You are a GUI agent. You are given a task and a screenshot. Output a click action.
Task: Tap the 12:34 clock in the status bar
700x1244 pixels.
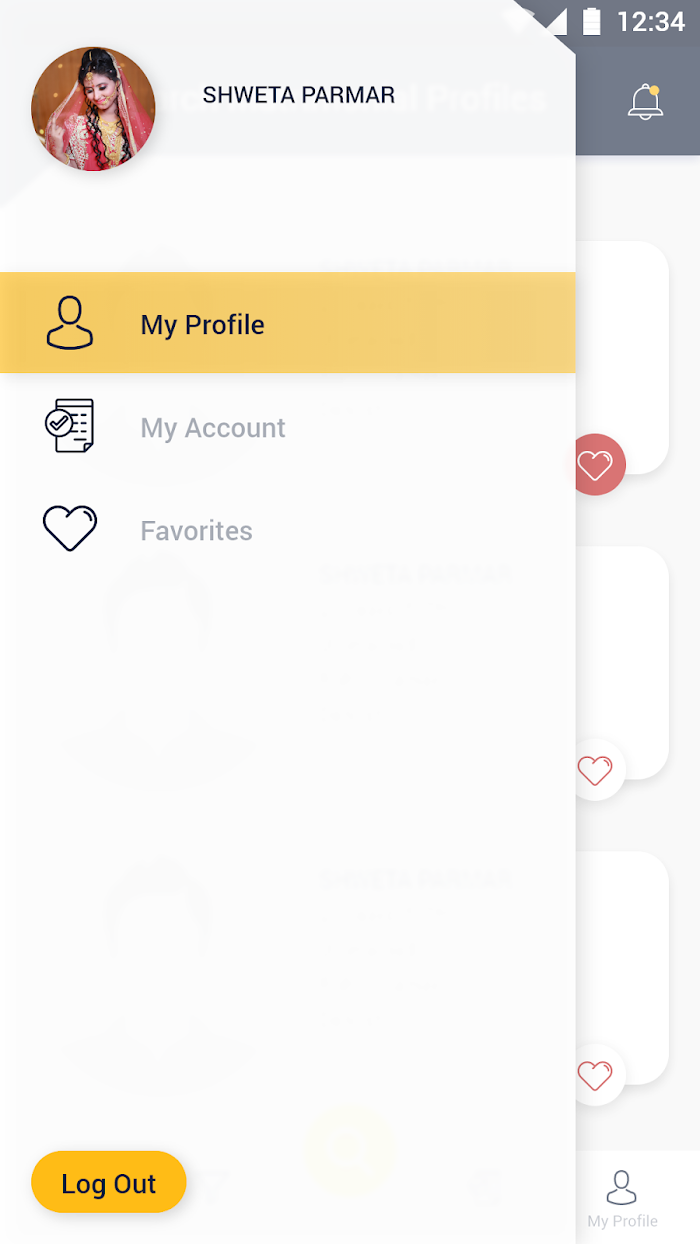pyautogui.click(x=651, y=21)
